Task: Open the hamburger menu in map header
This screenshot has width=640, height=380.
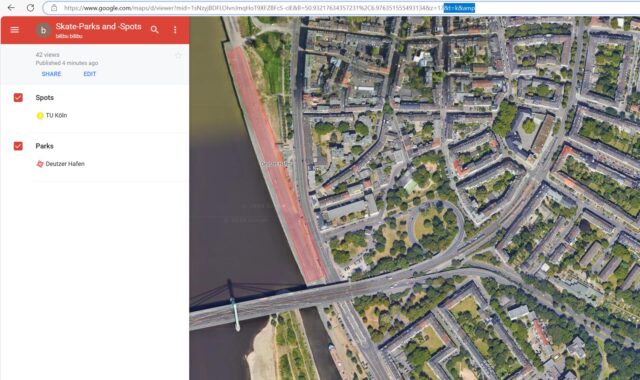Action: (15, 29)
